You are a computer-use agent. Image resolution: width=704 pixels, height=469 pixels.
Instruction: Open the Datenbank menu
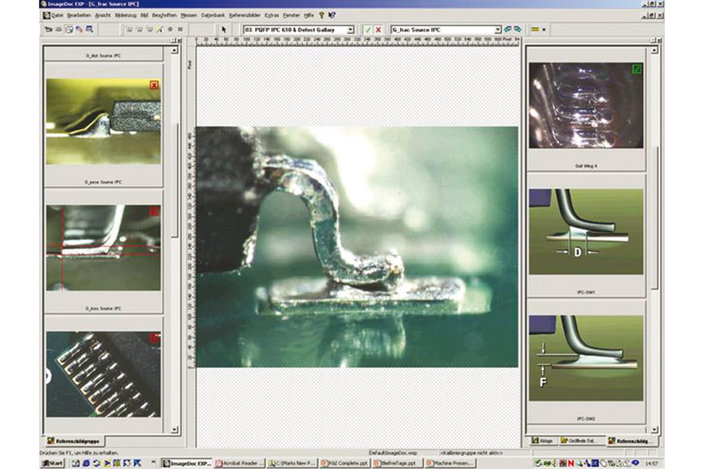tap(213, 15)
